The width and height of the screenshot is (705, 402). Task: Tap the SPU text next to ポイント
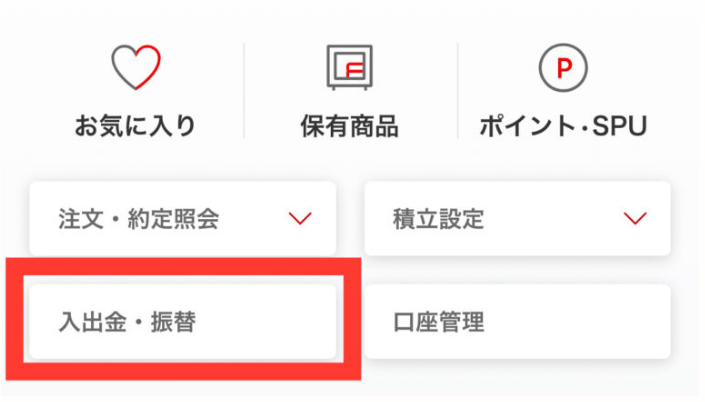pyautogui.click(x=620, y=126)
